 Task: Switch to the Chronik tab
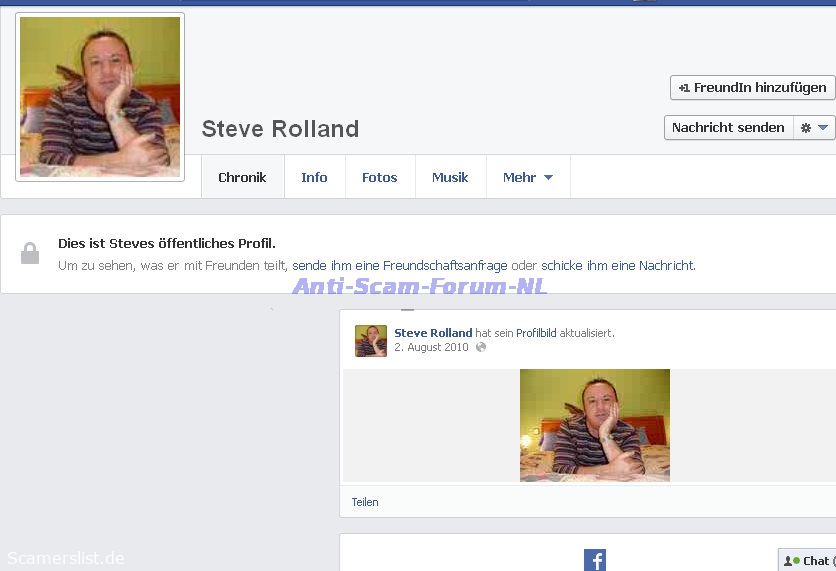[x=242, y=177]
